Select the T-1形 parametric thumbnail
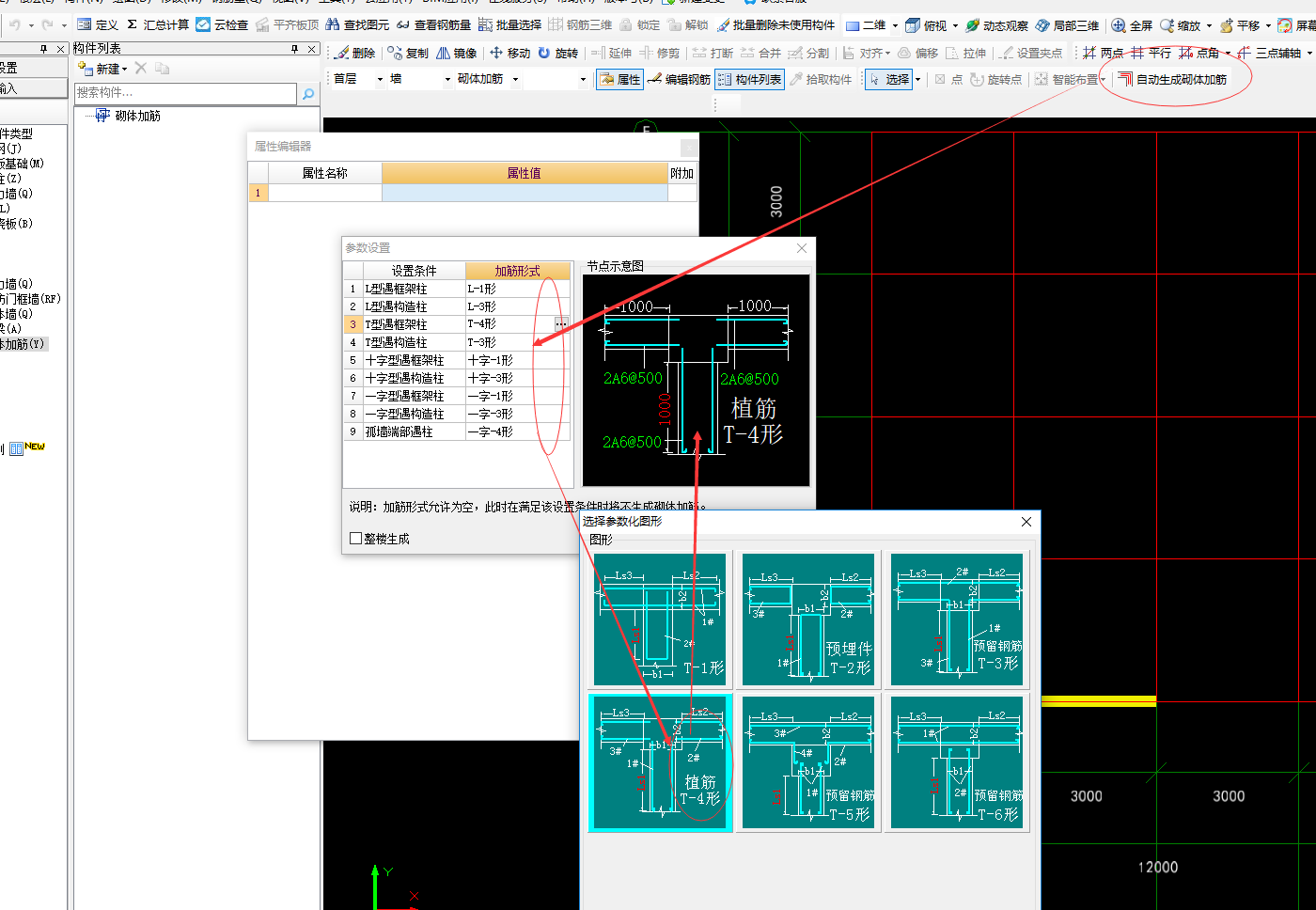Image resolution: width=1316 pixels, height=910 pixels. click(661, 620)
